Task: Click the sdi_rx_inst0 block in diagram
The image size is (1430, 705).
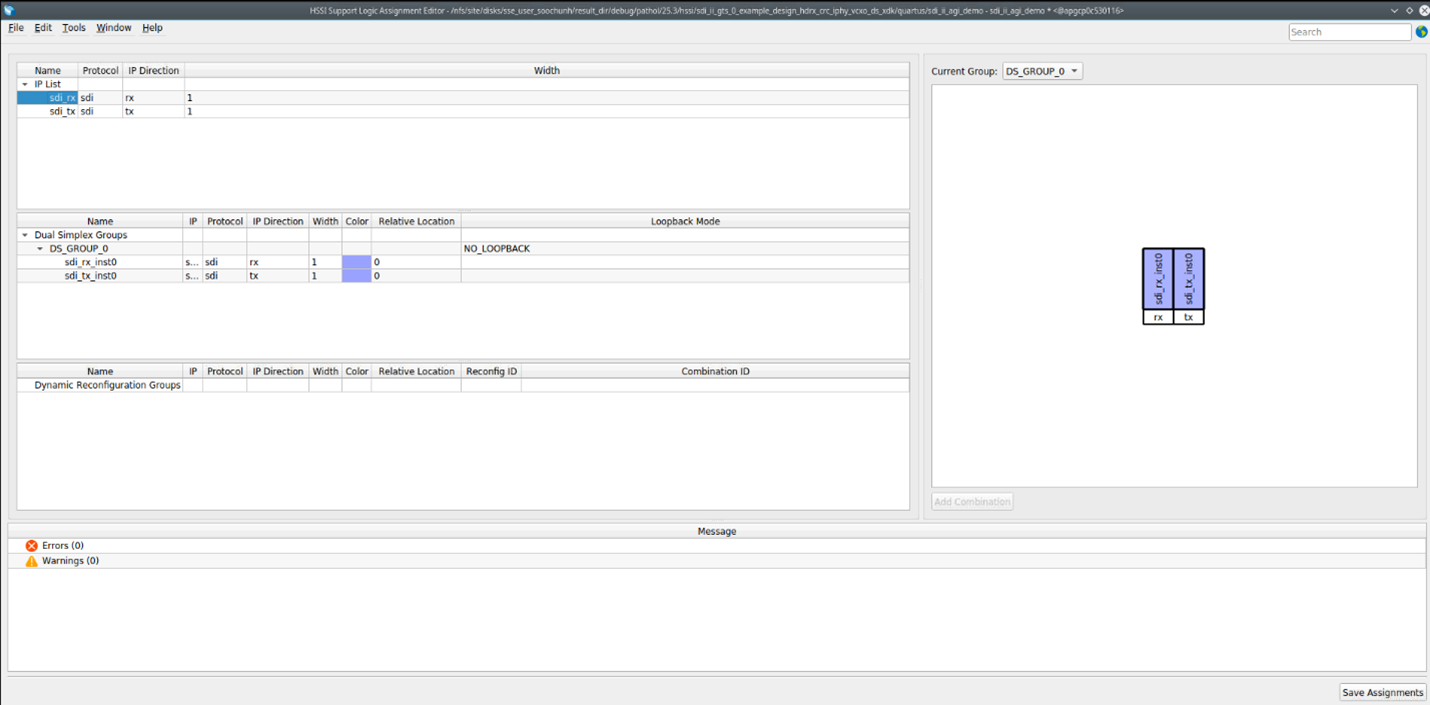Action: point(1158,279)
